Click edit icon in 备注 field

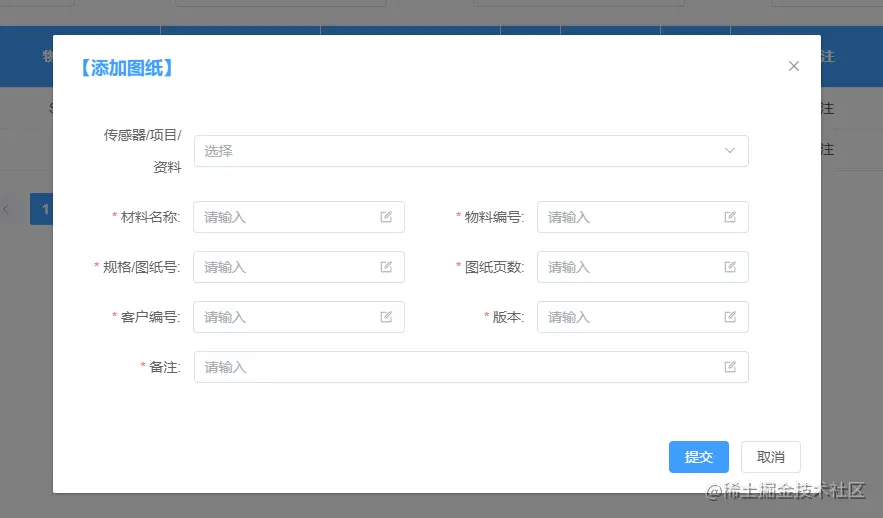tap(730, 367)
